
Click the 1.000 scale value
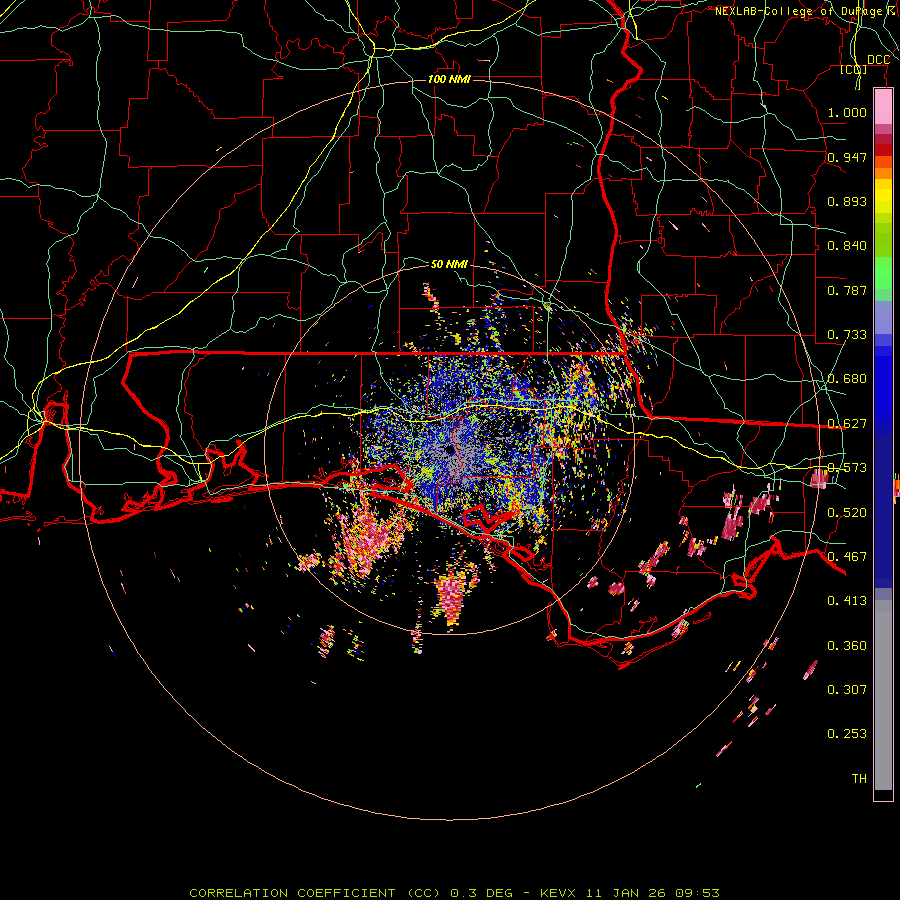tap(847, 112)
